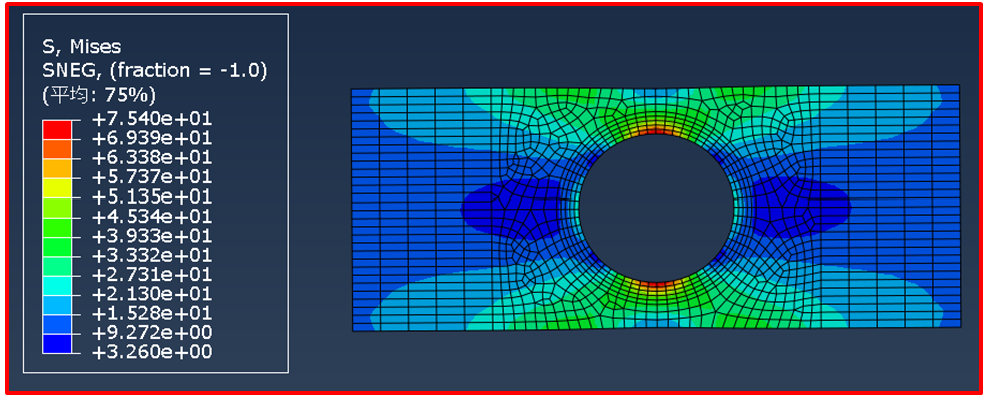This screenshot has width=984, height=396.
Task: Click the bottom-right corner of plate mesh
Action: [960, 326]
